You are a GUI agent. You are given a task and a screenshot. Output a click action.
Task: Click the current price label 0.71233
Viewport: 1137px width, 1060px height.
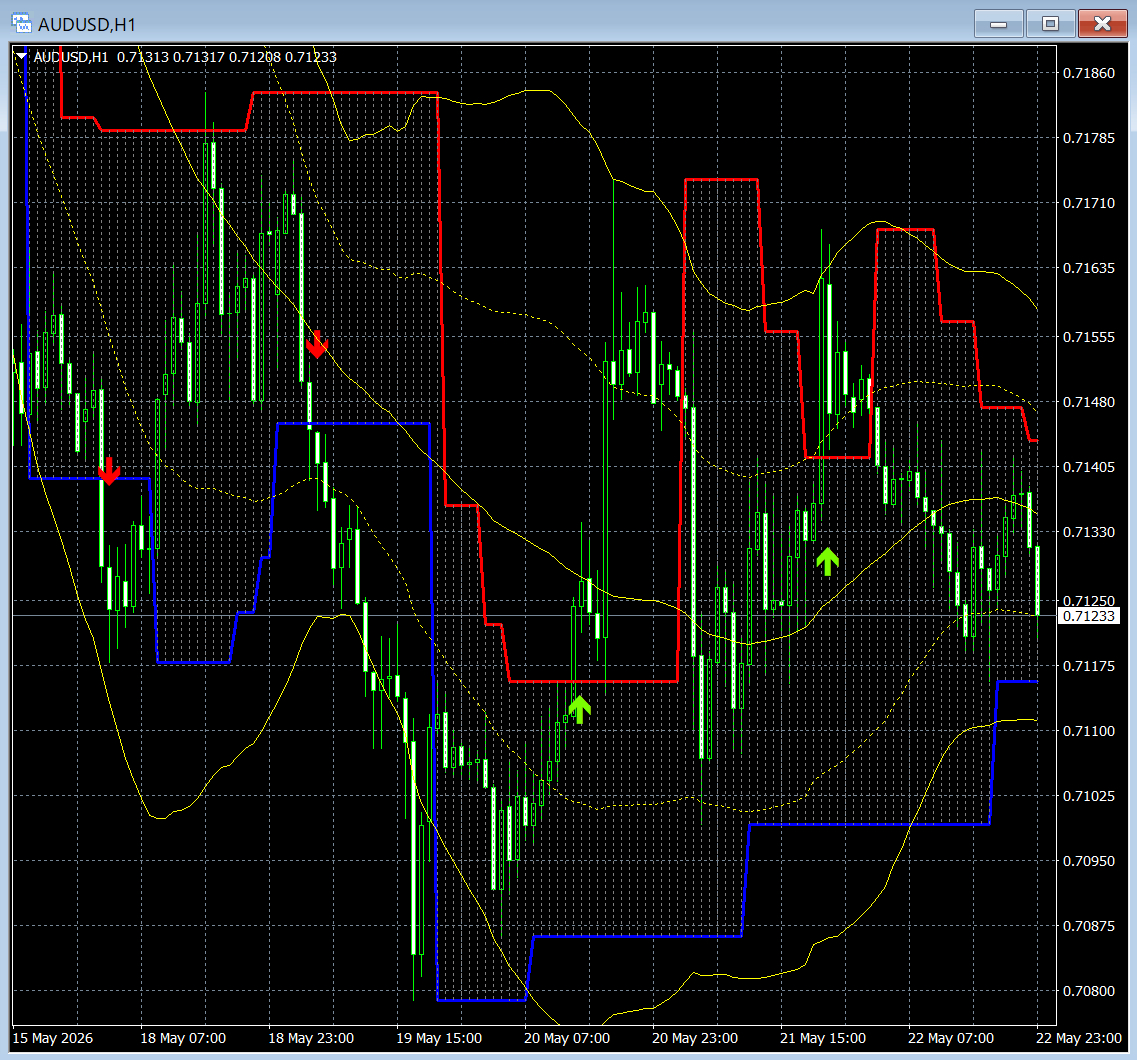coord(1088,616)
